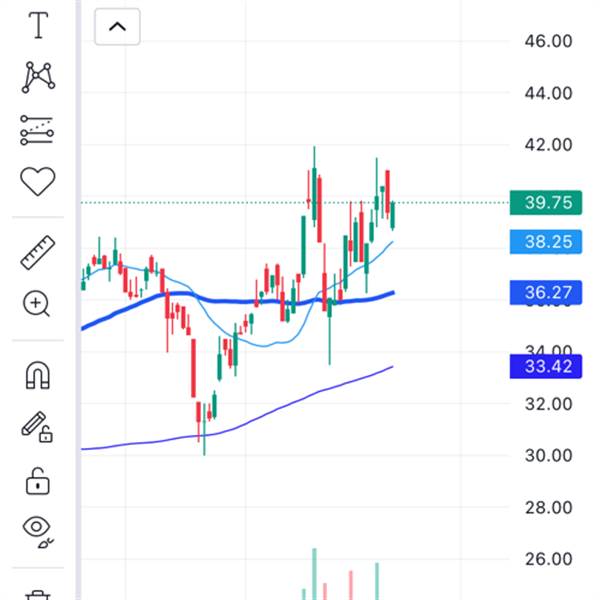600x600 pixels.
Task: Click the 30.00 price axis label
Action: pos(548,455)
